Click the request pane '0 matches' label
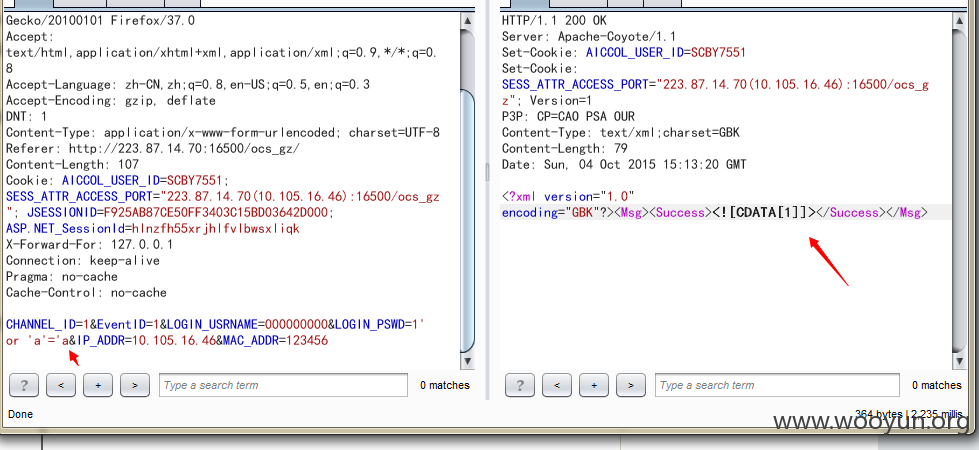Image resolution: width=979 pixels, height=450 pixels. 445,385
